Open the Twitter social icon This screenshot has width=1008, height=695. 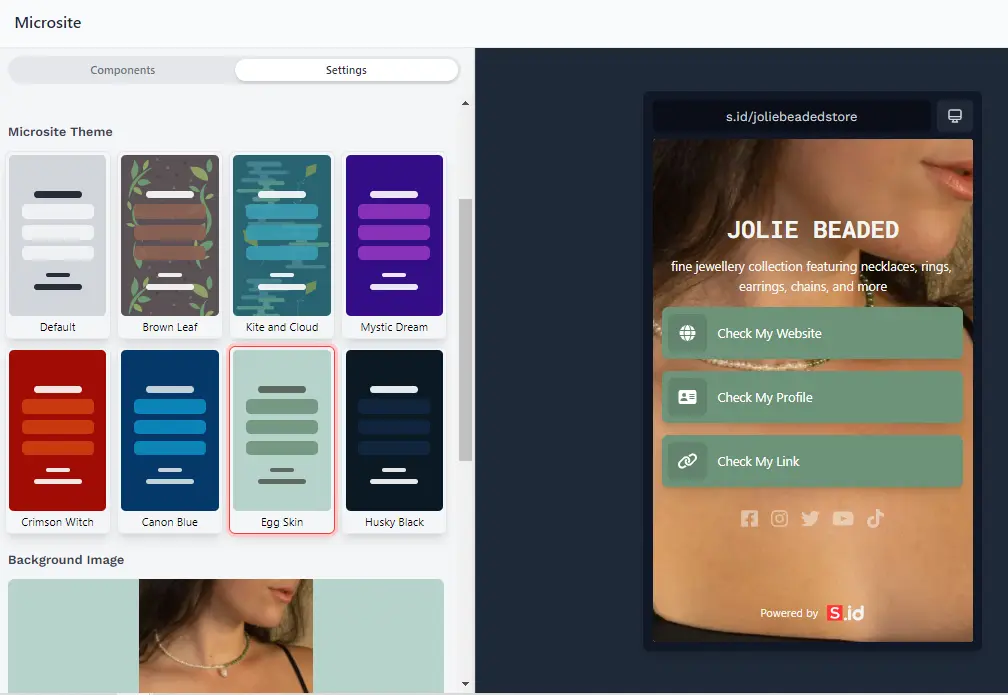pyautogui.click(x=810, y=519)
